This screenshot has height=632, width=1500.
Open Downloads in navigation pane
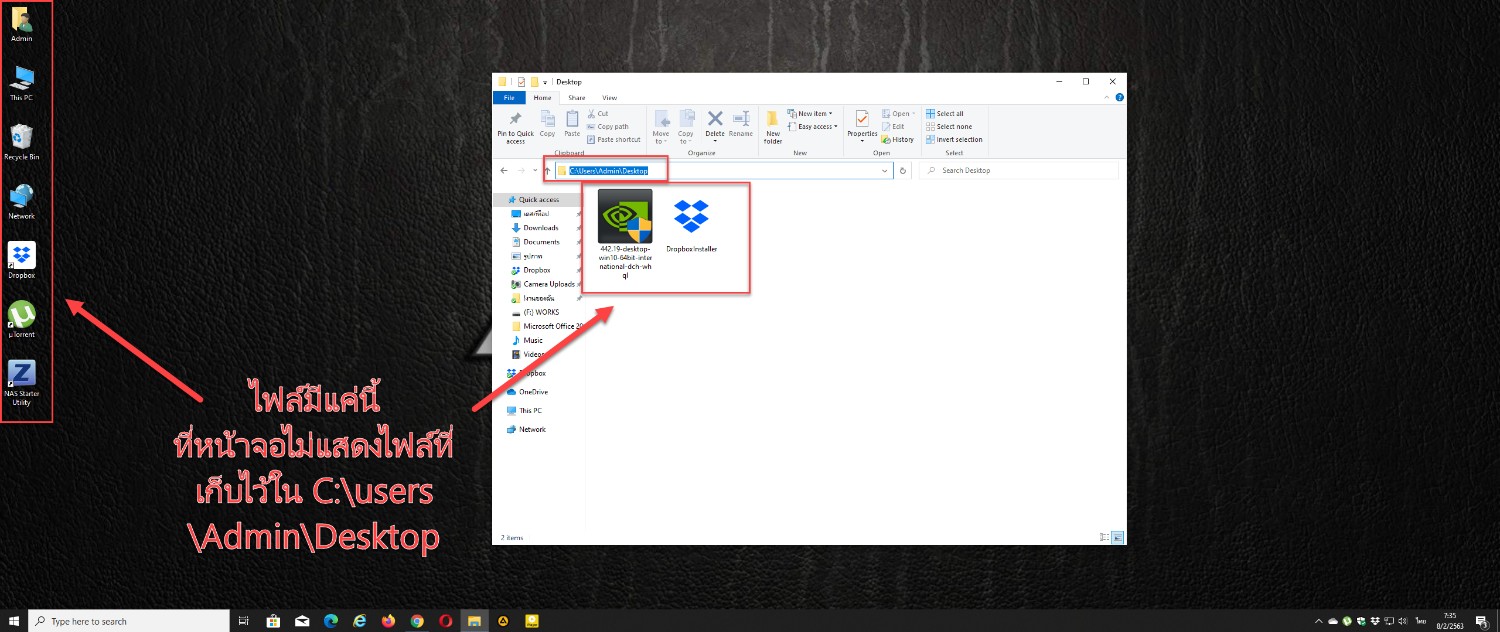541,228
